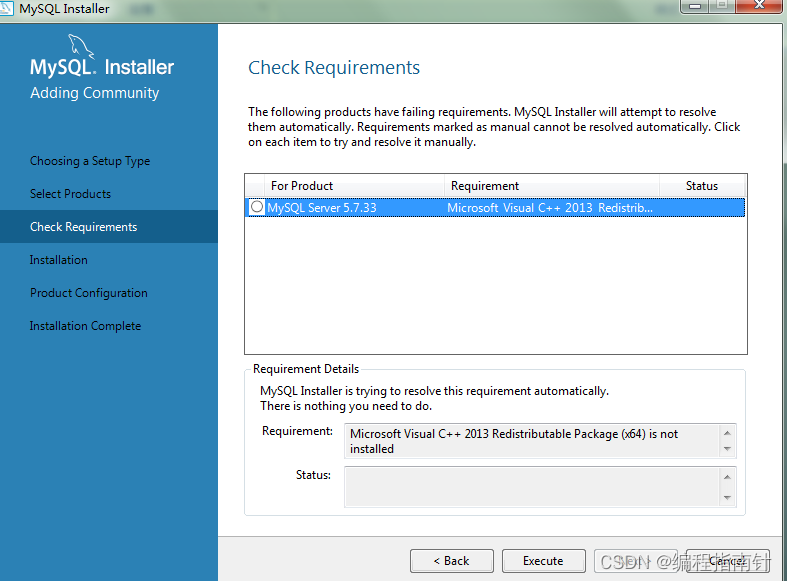Sort by the Requirement column header
The width and height of the screenshot is (787, 581).
552,186
